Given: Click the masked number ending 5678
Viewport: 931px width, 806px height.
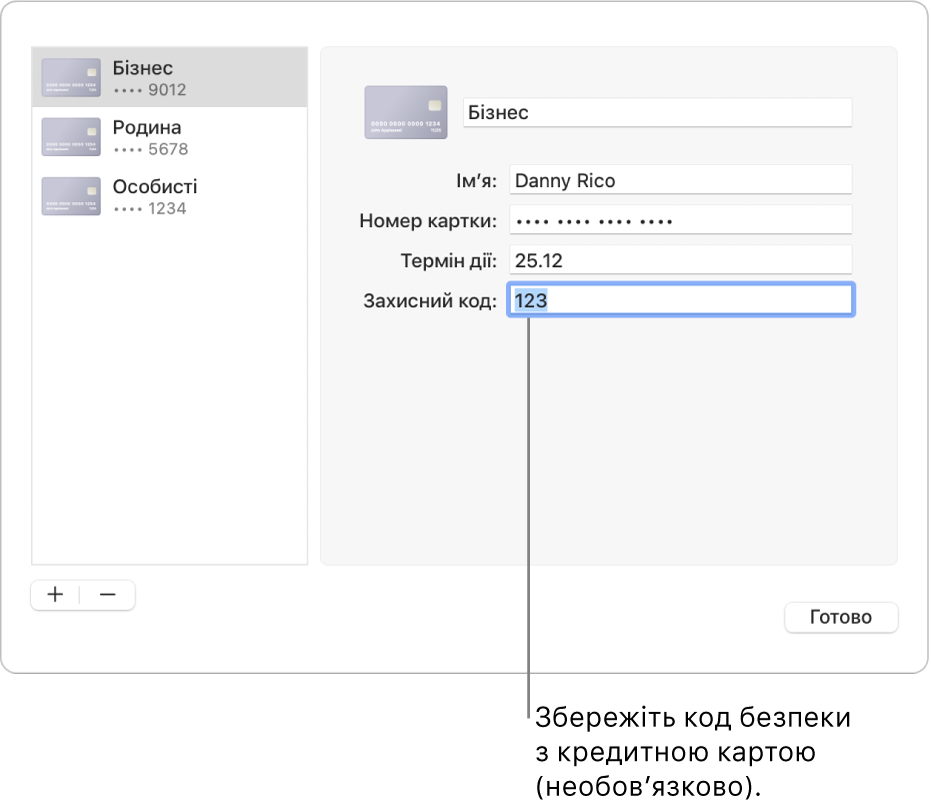Looking at the screenshot, I should pos(150,150).
